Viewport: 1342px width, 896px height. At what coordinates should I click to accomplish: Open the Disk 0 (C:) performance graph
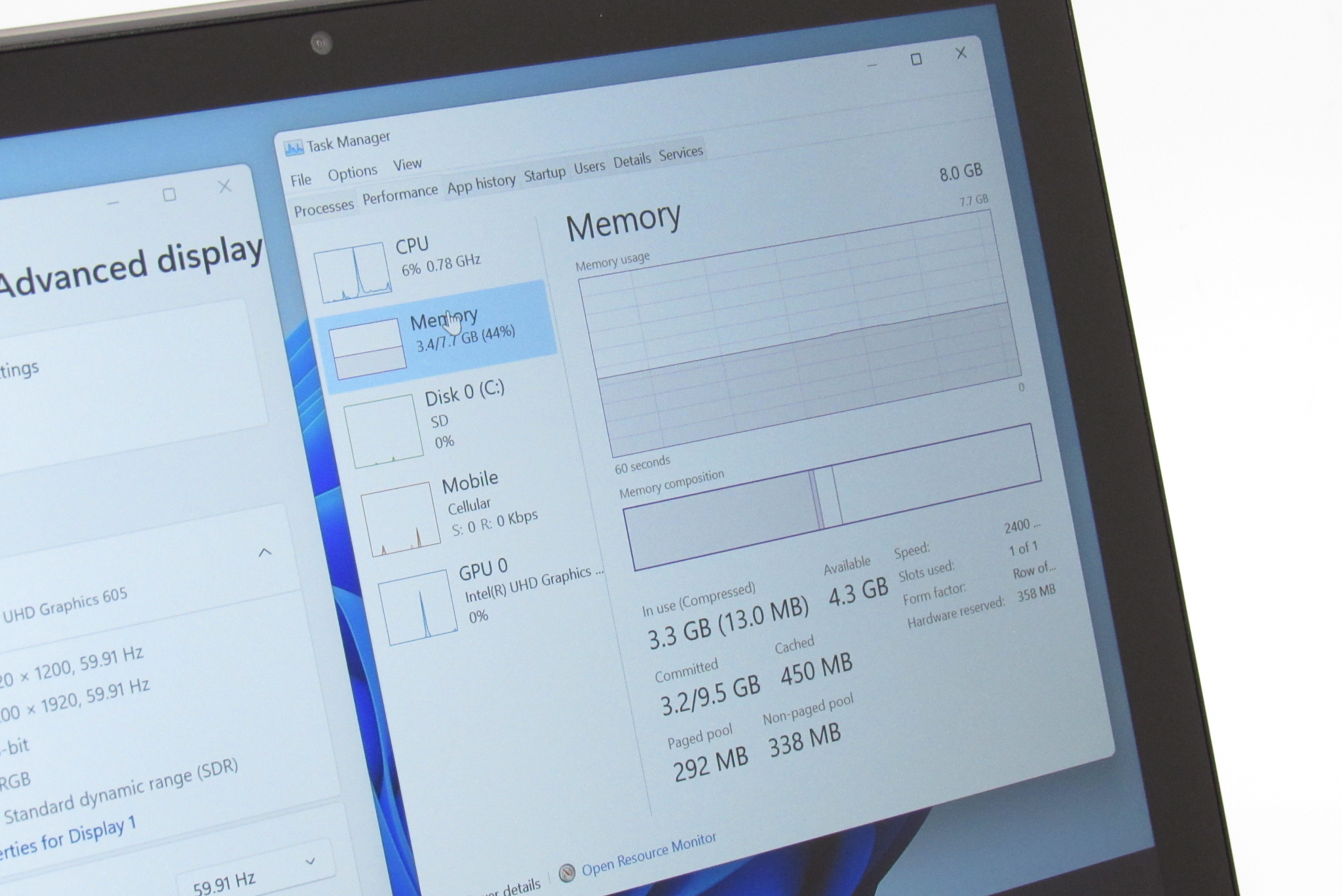pos(383,430)
